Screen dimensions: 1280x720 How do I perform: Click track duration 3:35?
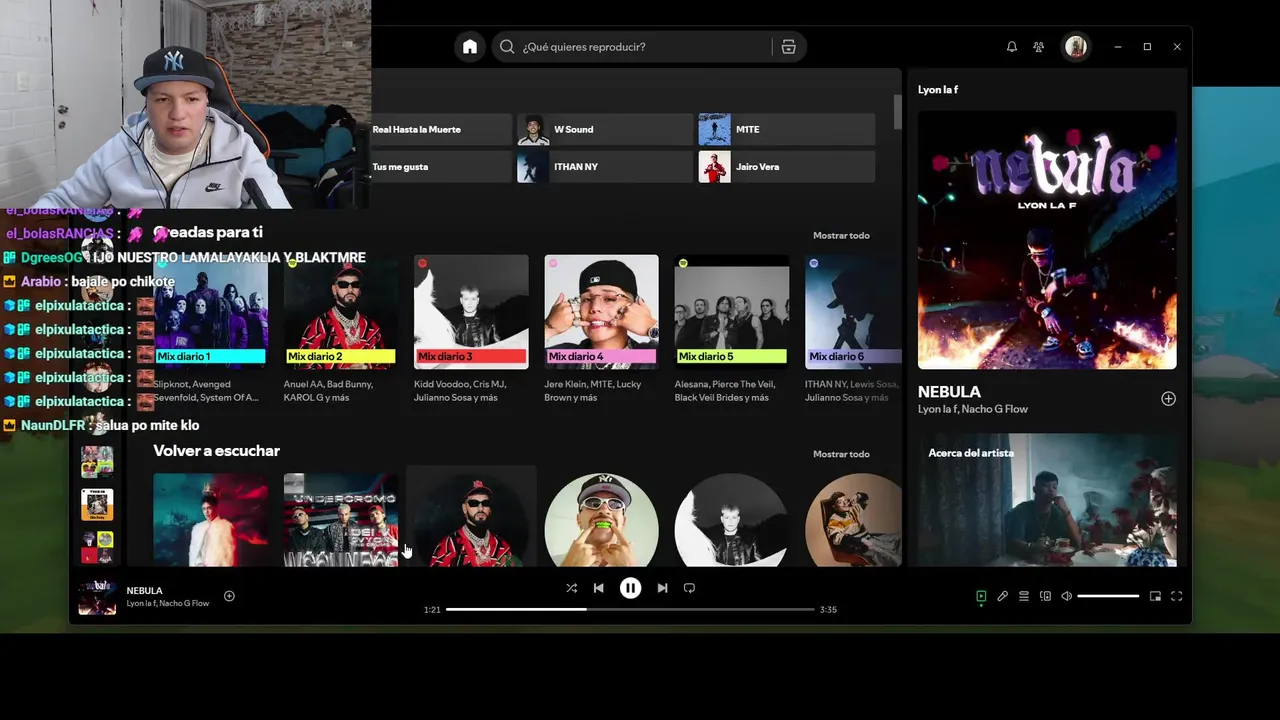click(x=828, y=610)
